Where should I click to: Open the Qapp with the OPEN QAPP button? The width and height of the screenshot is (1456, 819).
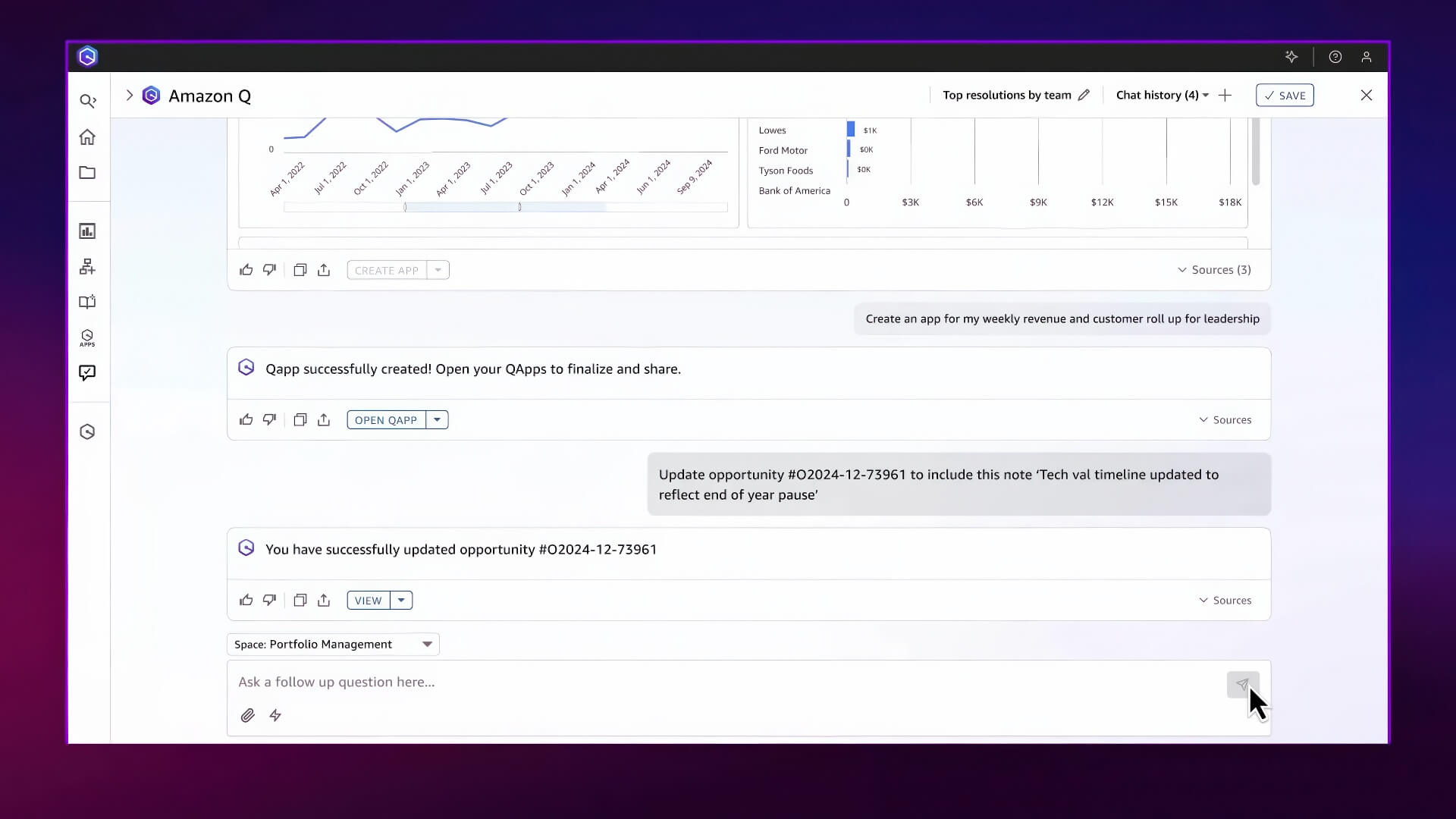(386, 419)
